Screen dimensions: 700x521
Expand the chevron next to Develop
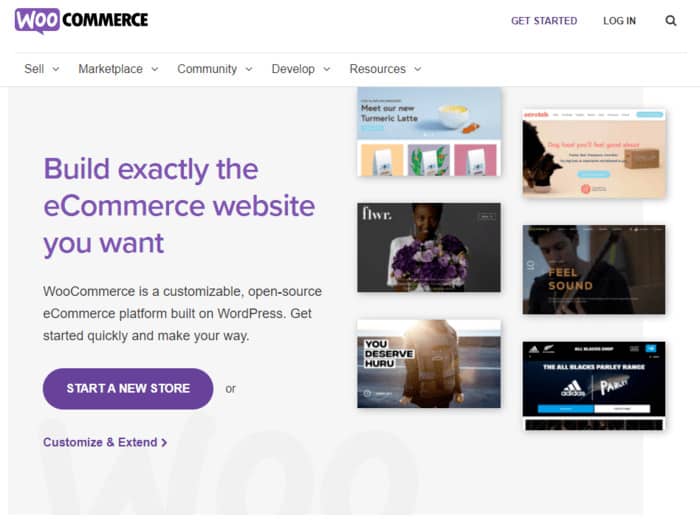pyautogui.click(x=326, y=69)
